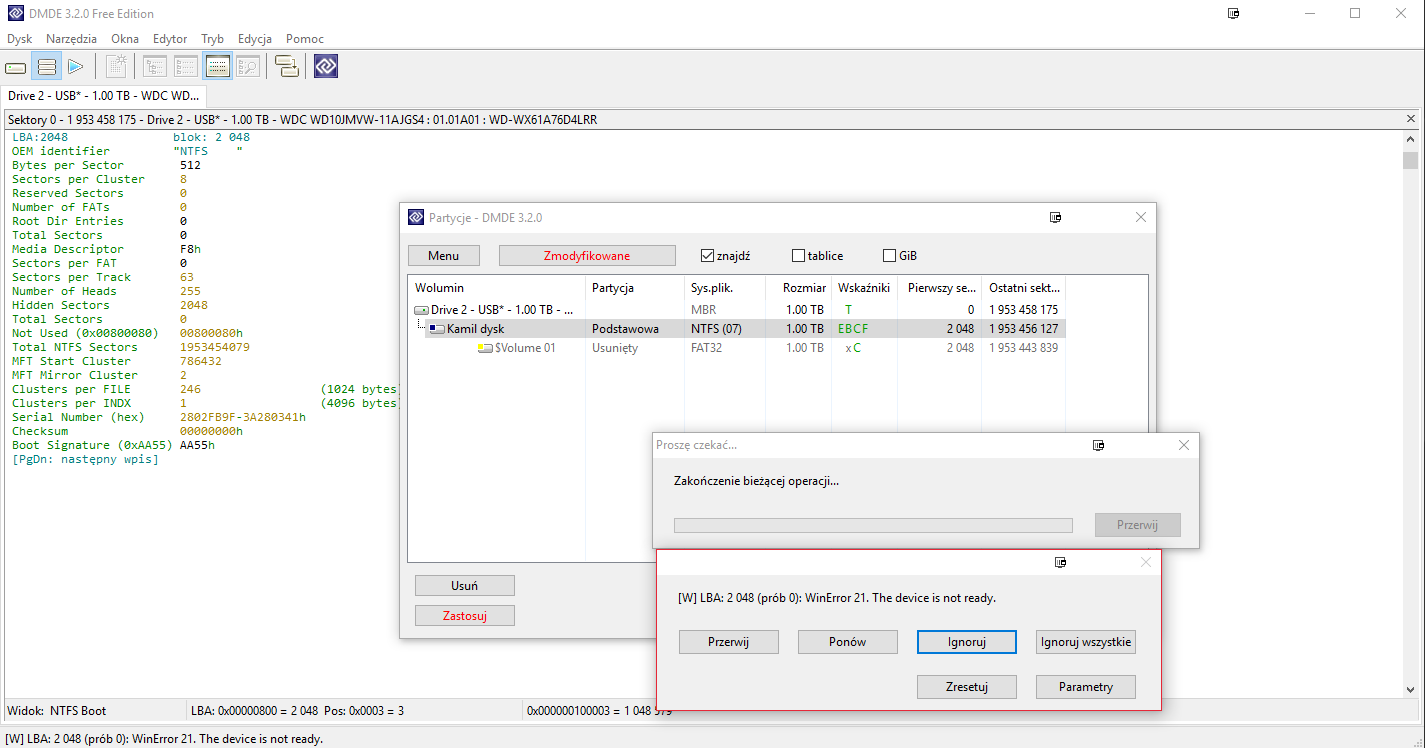The image size is (1425, 748).
Task: Click the Zresetuj button
Action: coord(967,687)
